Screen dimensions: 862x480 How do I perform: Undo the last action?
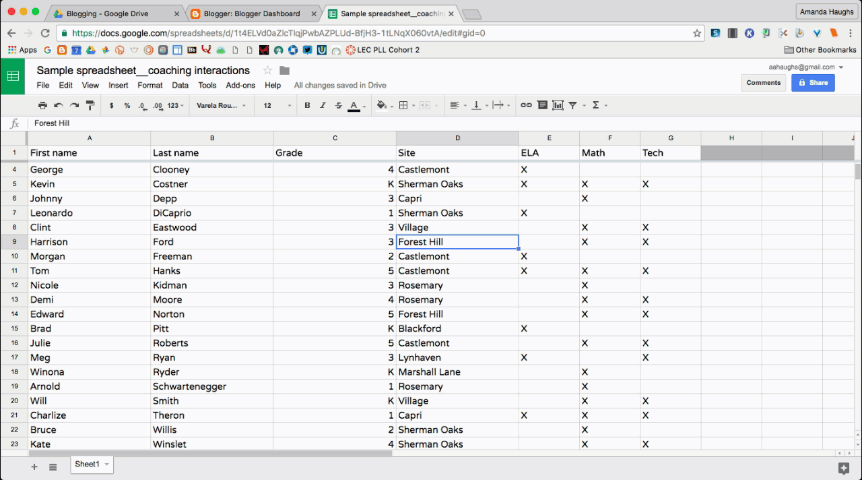pos(58,105)
